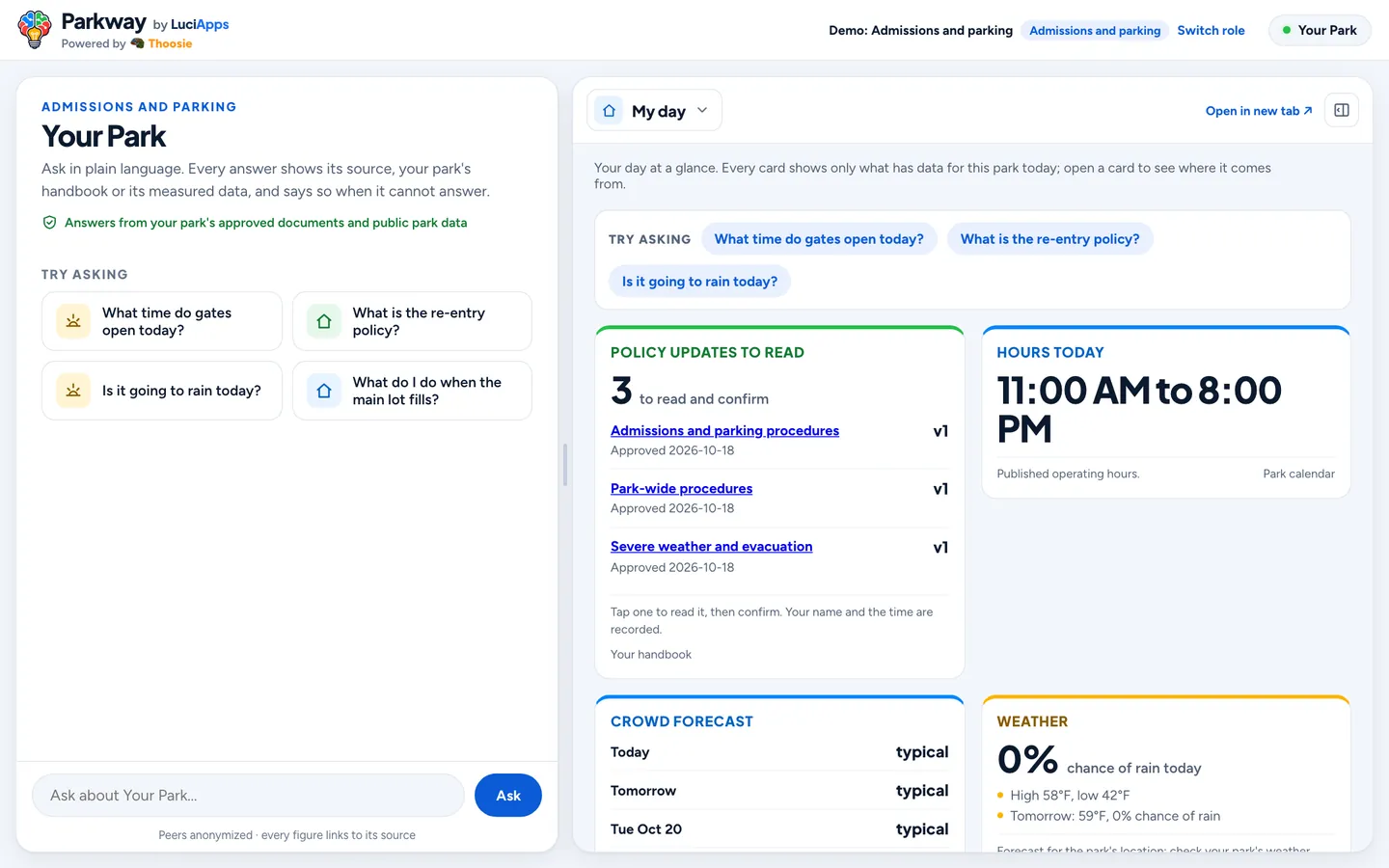Viewport: 1389px width, 868px height.
Task: Click the Switch role link
Action: click(1211, 31)
